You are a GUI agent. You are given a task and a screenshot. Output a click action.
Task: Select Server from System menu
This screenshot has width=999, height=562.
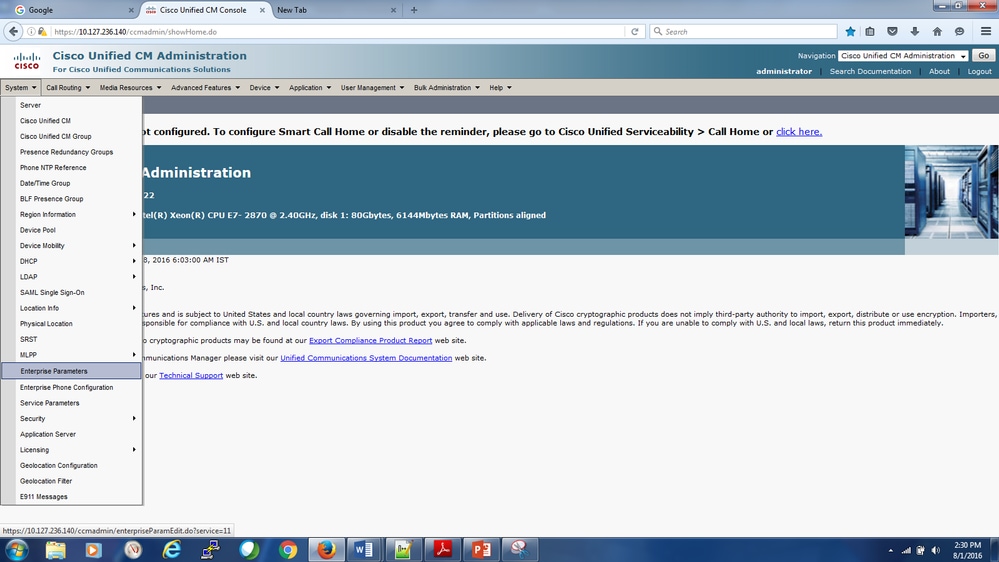pyautogui.click(x=71, y=105)
